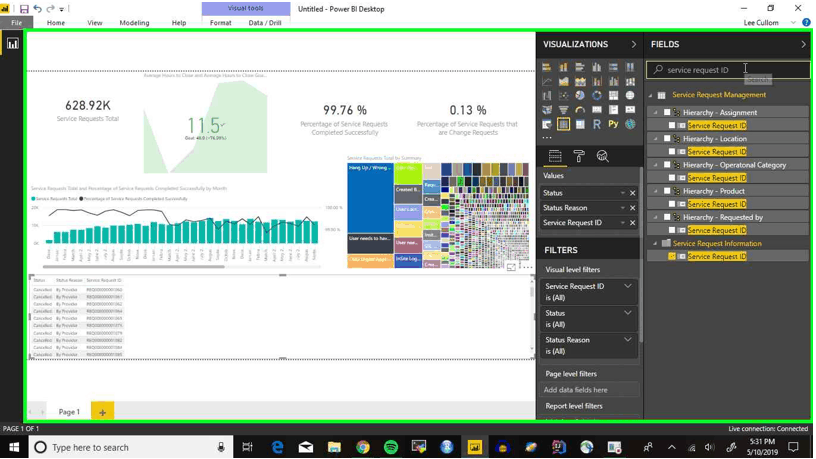Select the area chart visualization
The image size is (816, 459).
(563, 81)
